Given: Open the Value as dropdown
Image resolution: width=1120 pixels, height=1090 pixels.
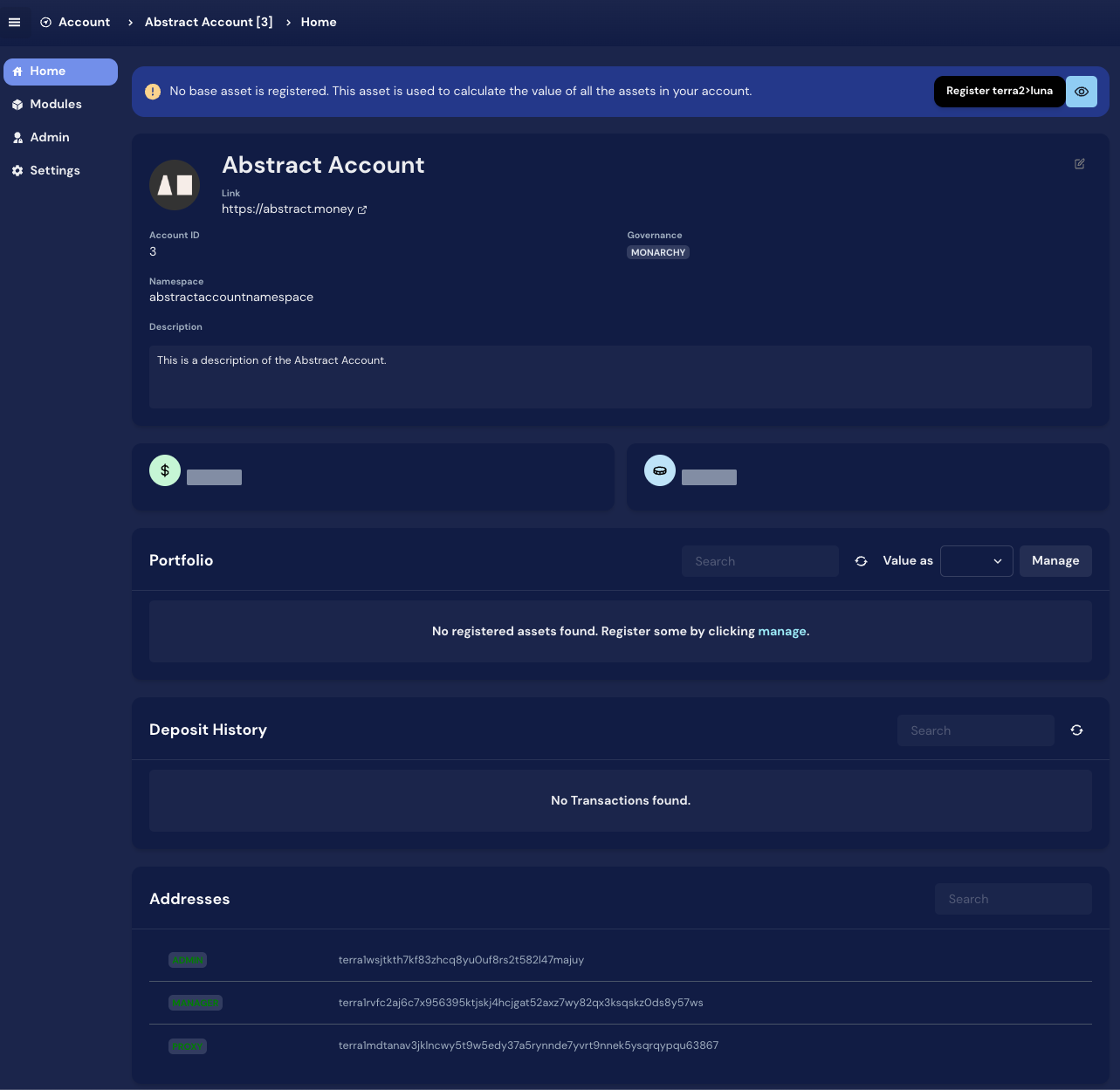Looking at the screenshot, I should point(976,561).
